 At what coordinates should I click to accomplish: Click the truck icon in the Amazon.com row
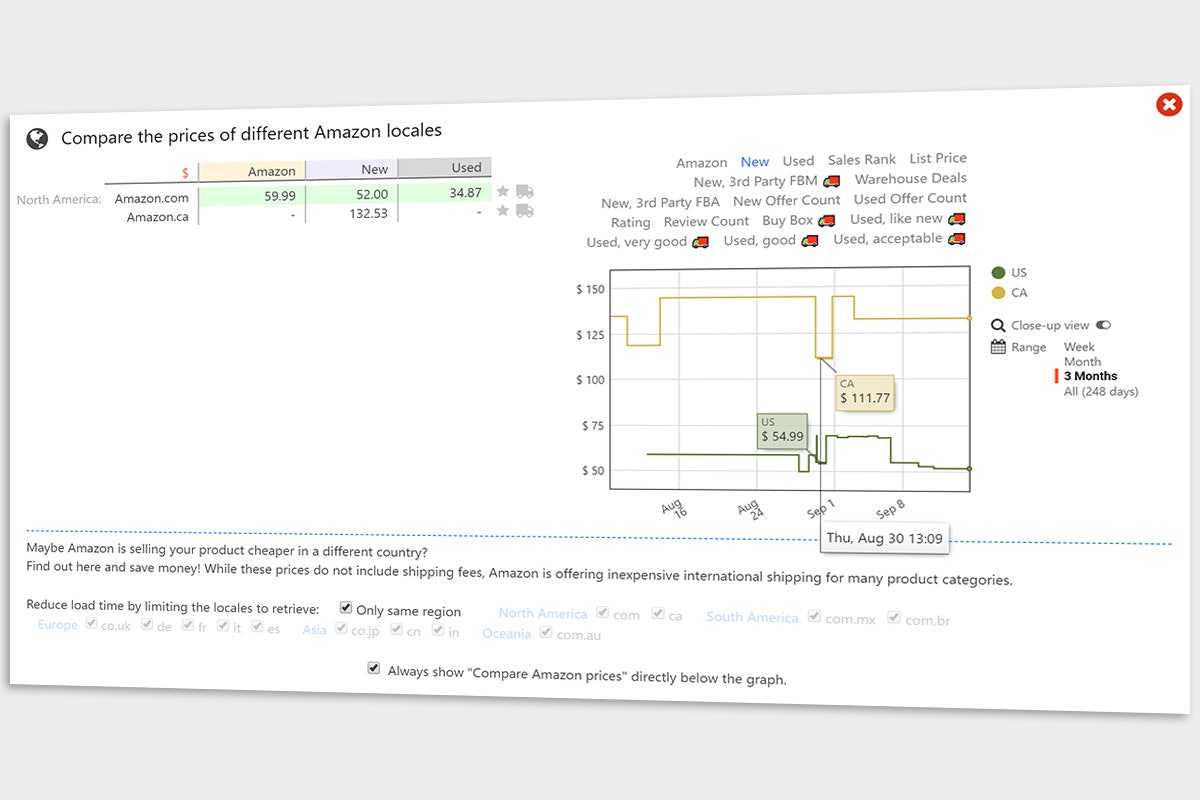[524, 191]
